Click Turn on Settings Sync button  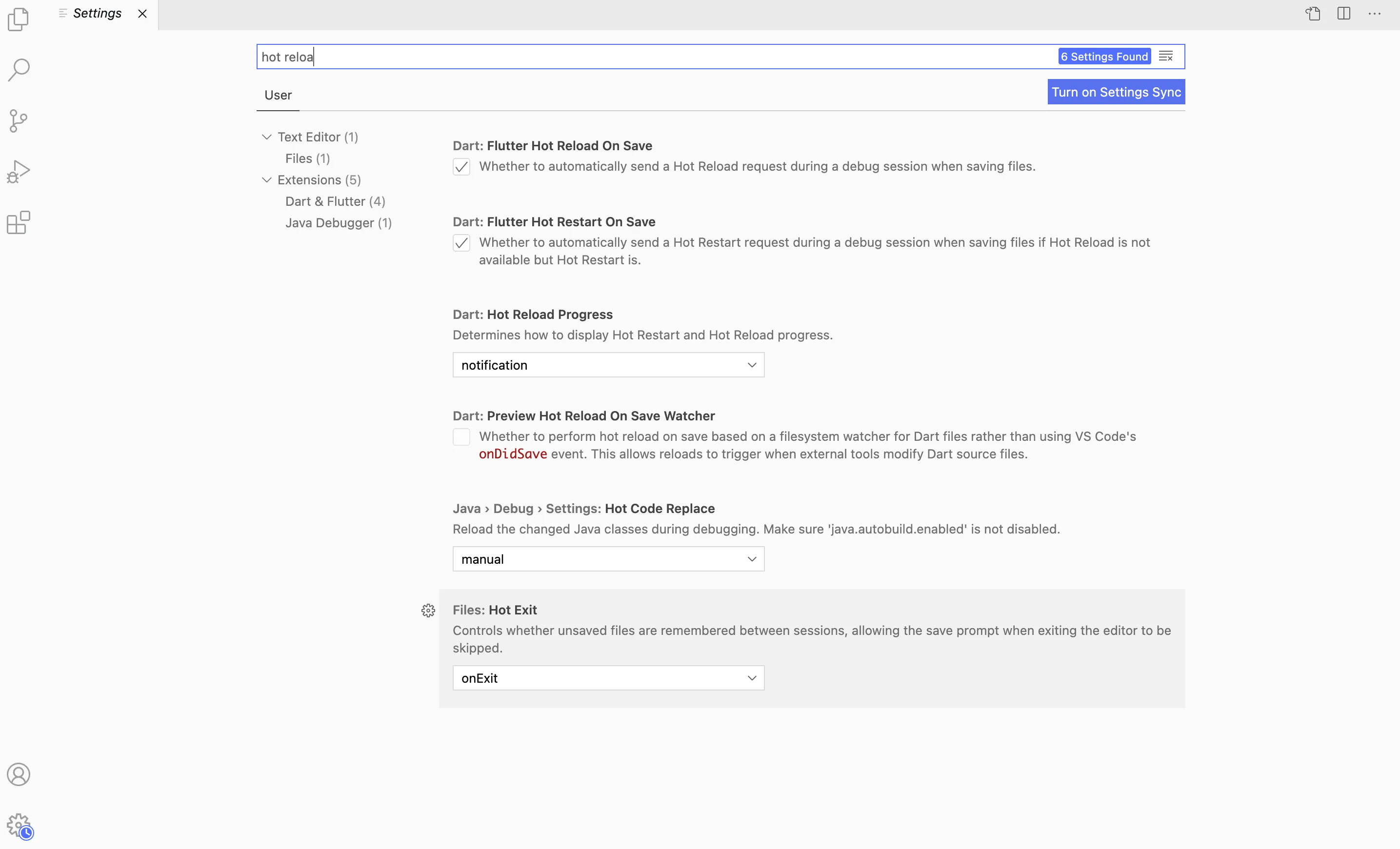pos(1116,92)
